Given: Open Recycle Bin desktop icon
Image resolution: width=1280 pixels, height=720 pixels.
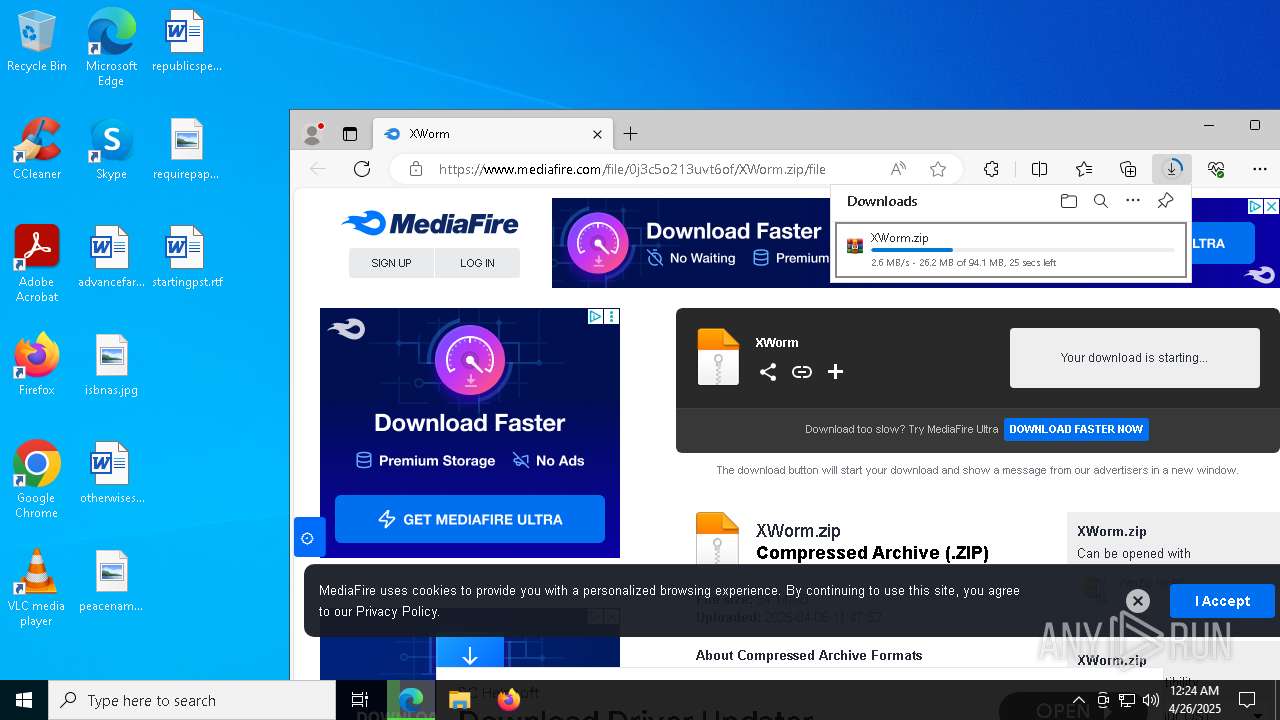Looking at the screenshot, I should [x=37, y=42].
